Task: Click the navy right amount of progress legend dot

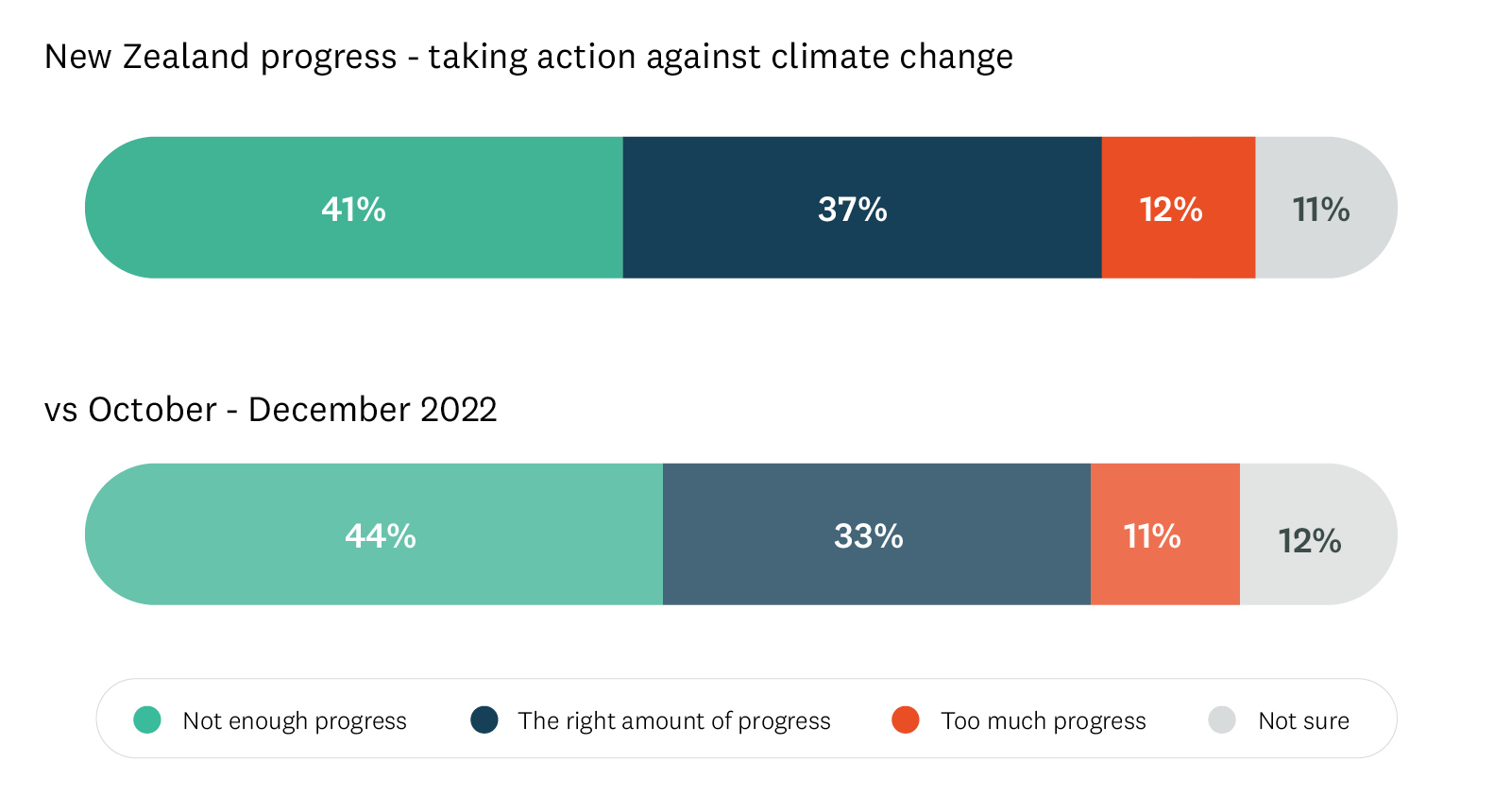Action: (484, 719)
